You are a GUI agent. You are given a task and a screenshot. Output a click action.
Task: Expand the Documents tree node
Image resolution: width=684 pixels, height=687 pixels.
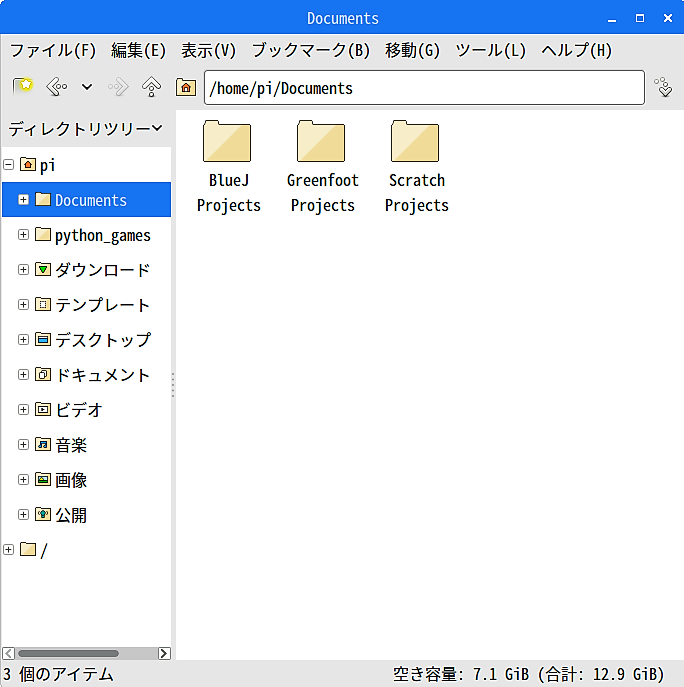[x=23, y=200]
